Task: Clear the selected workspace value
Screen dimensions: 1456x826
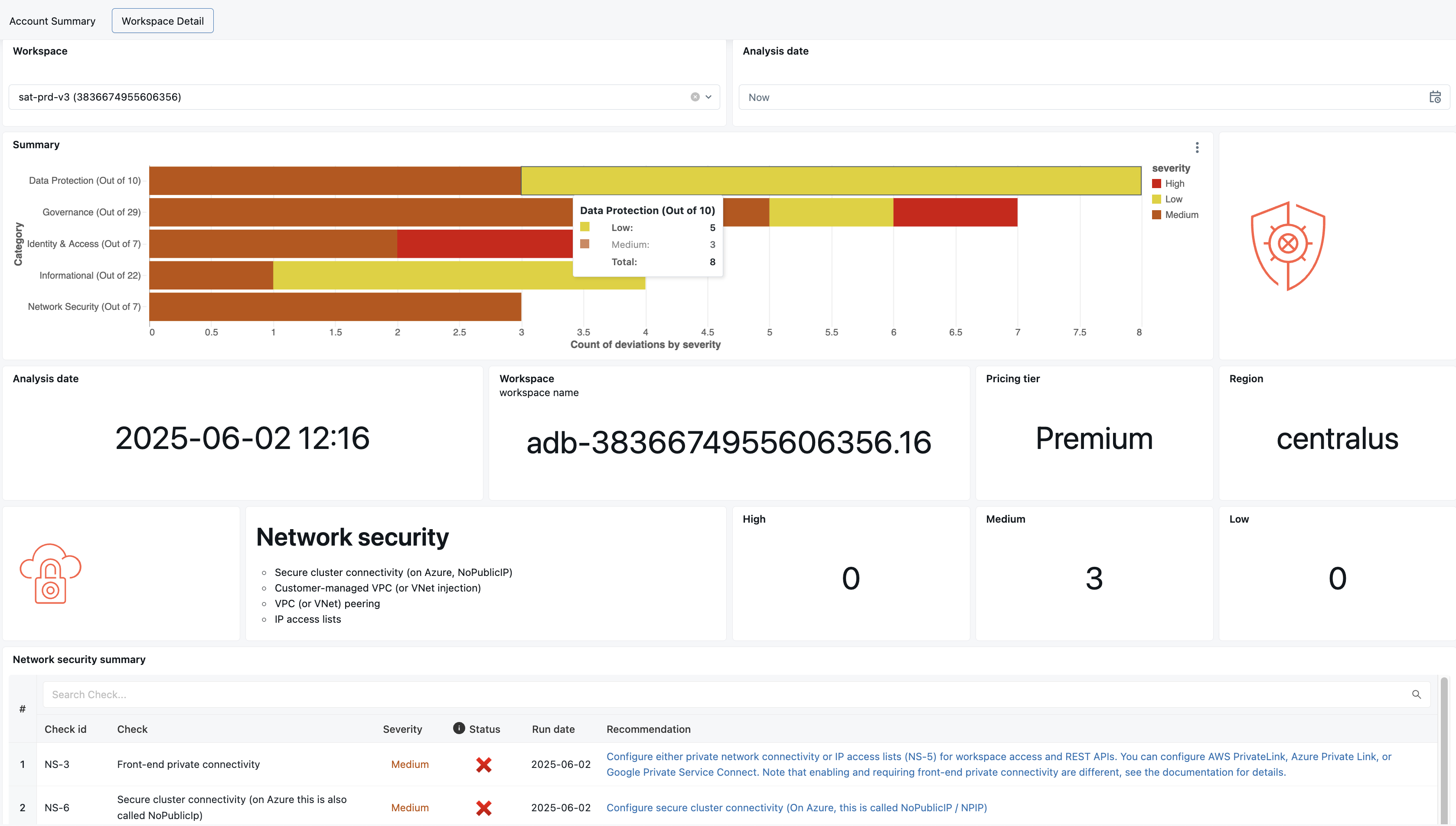Action: click(695, 97)
